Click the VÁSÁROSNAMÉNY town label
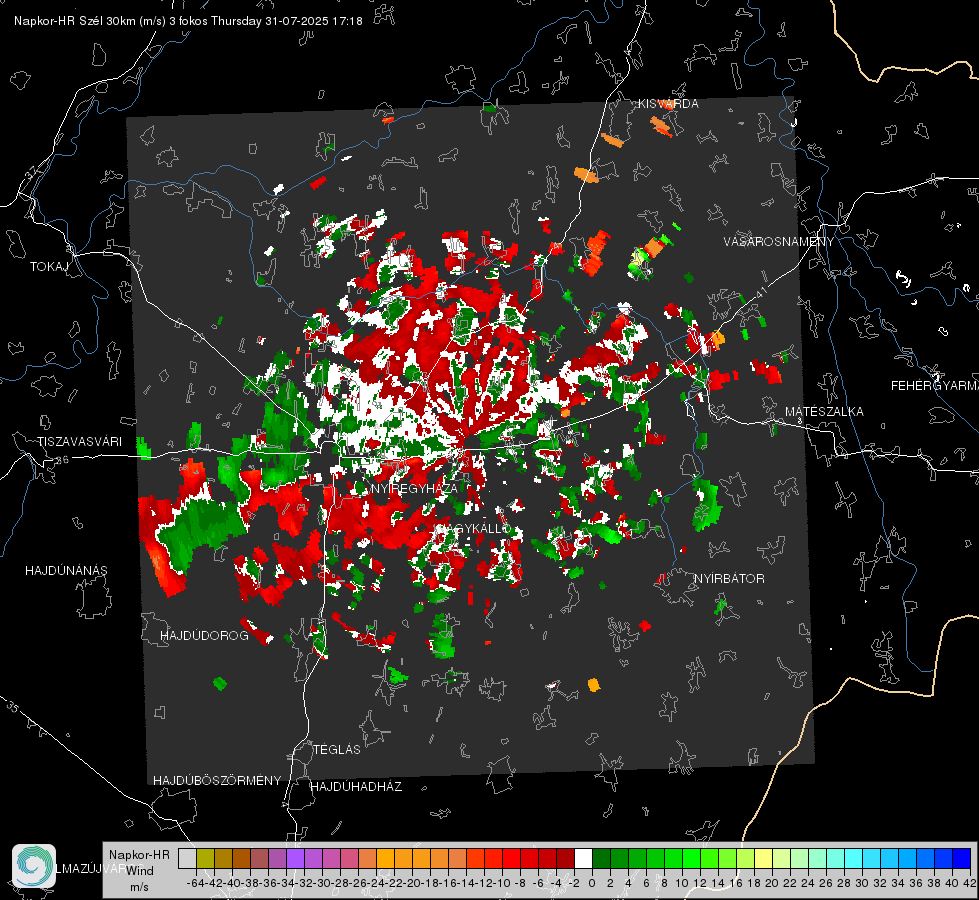Image resolution: width=979 pixels, height=900 pixels. 779,242
